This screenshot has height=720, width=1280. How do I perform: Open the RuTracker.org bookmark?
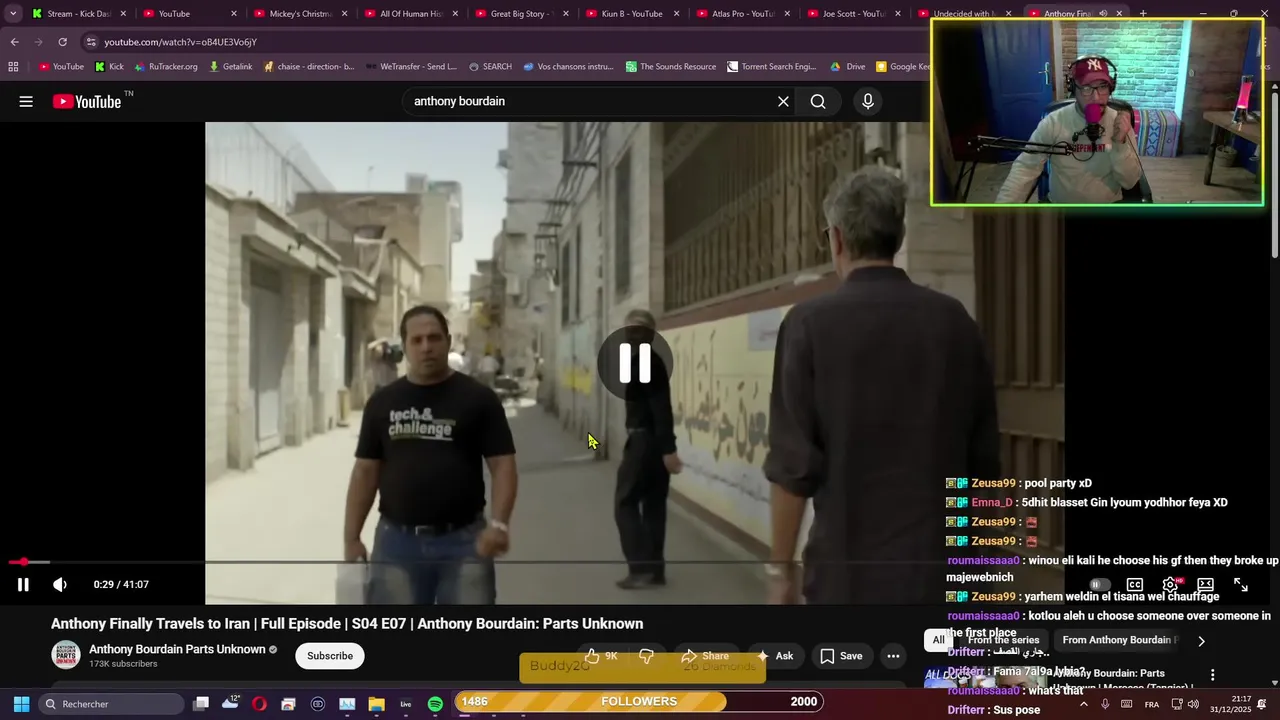click(x=166, y=67)
